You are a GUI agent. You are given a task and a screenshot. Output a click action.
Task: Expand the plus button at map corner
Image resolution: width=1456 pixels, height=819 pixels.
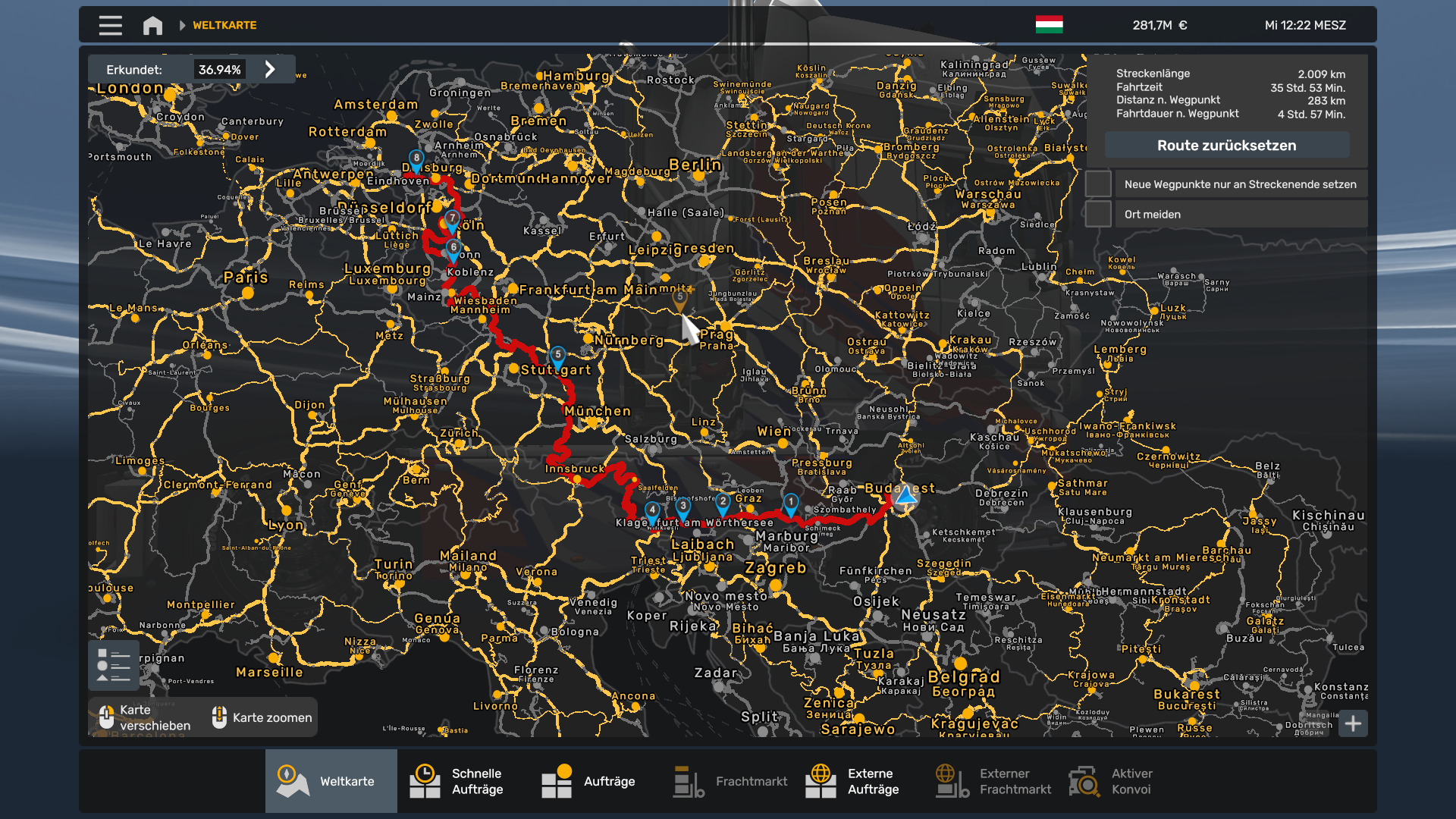click(1353, 724)
